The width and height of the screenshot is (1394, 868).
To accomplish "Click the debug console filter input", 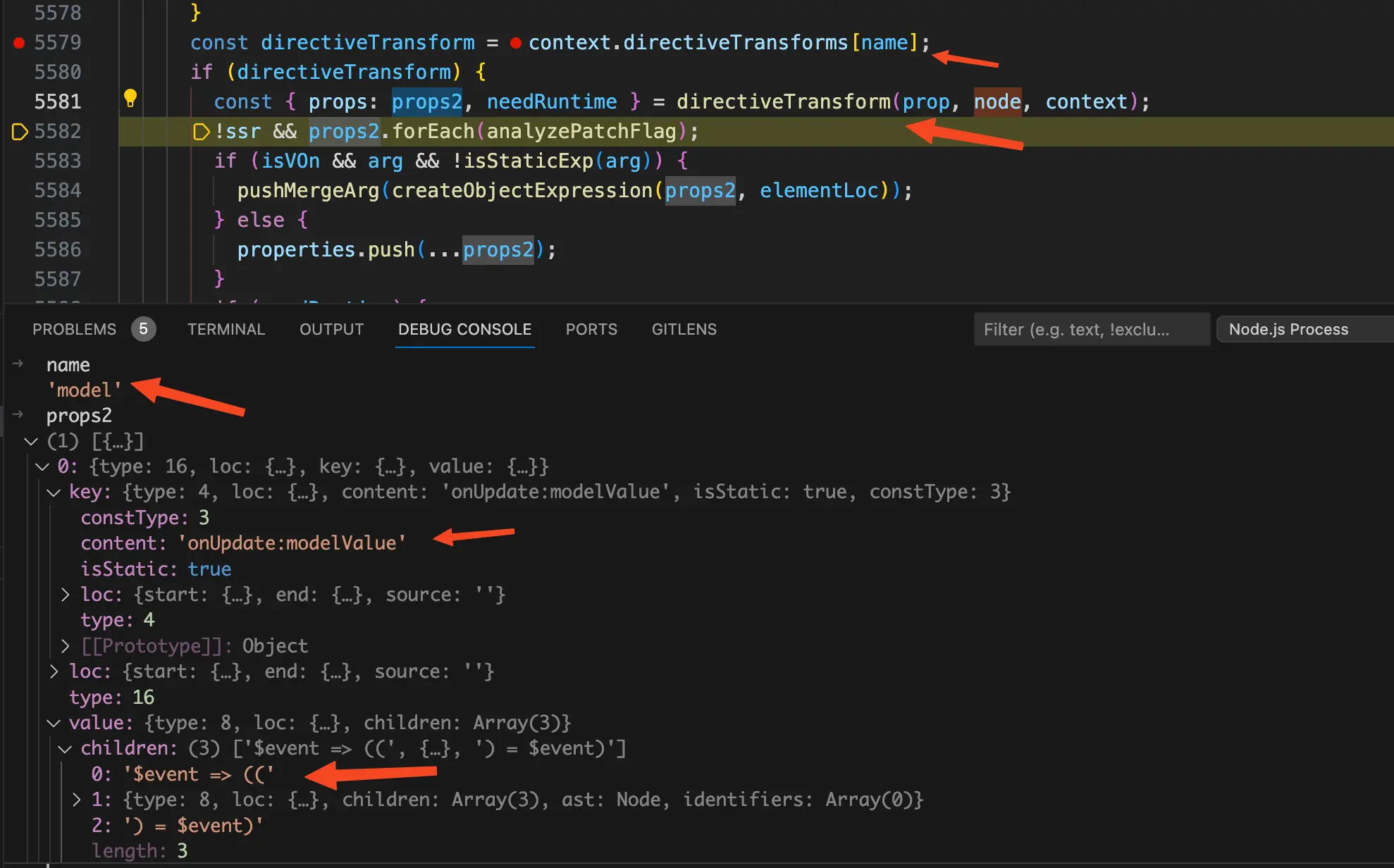I will pos(1091,329).
